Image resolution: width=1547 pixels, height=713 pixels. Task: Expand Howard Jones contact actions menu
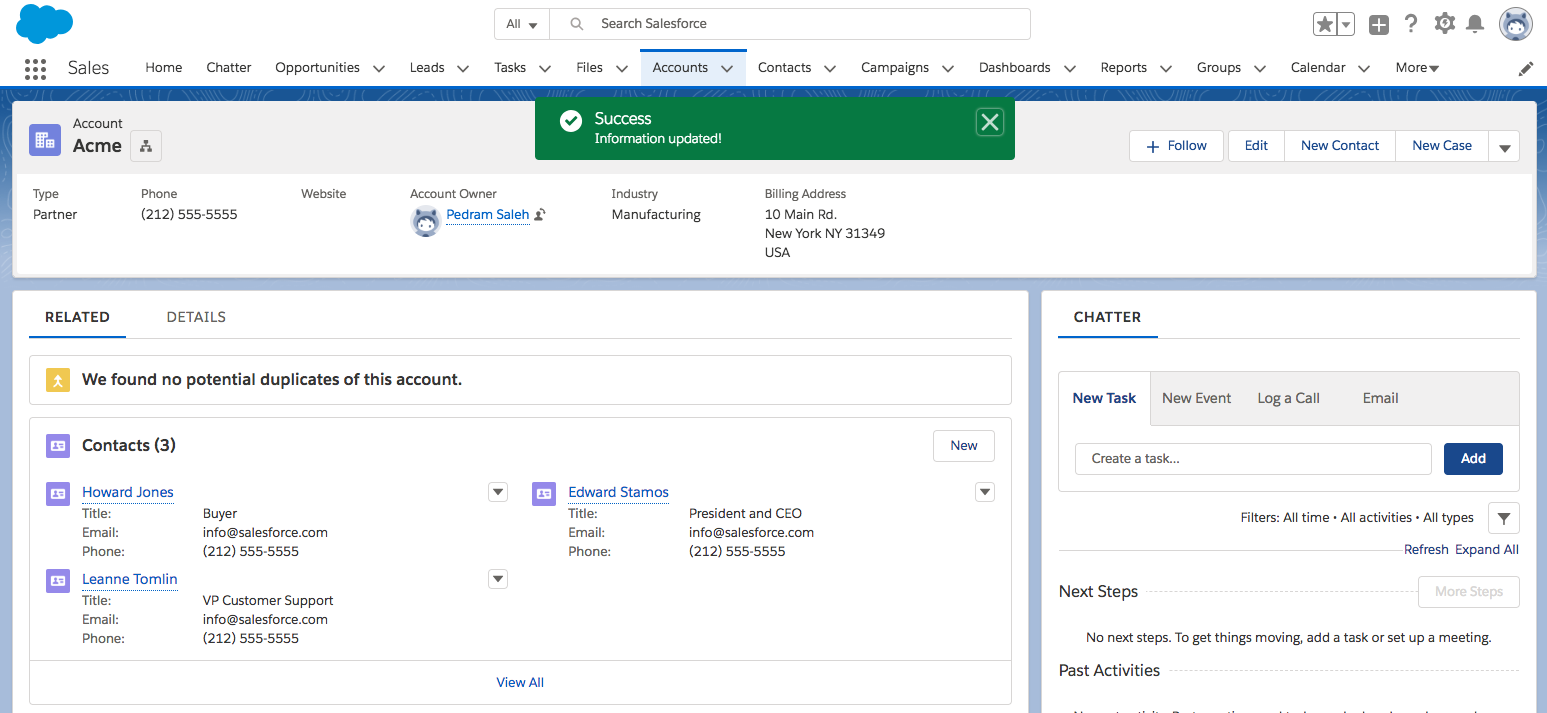tap(498, 492)
